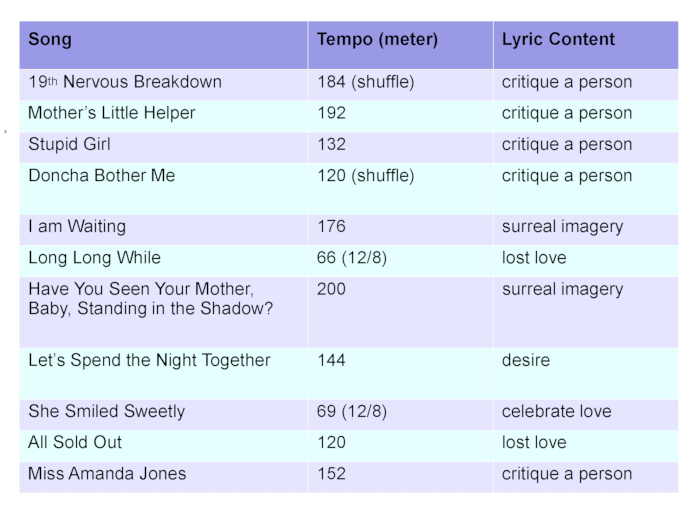Click the Stupid Girl song cell
Viewport: 700px width, 516px height.
pos(163,147)
